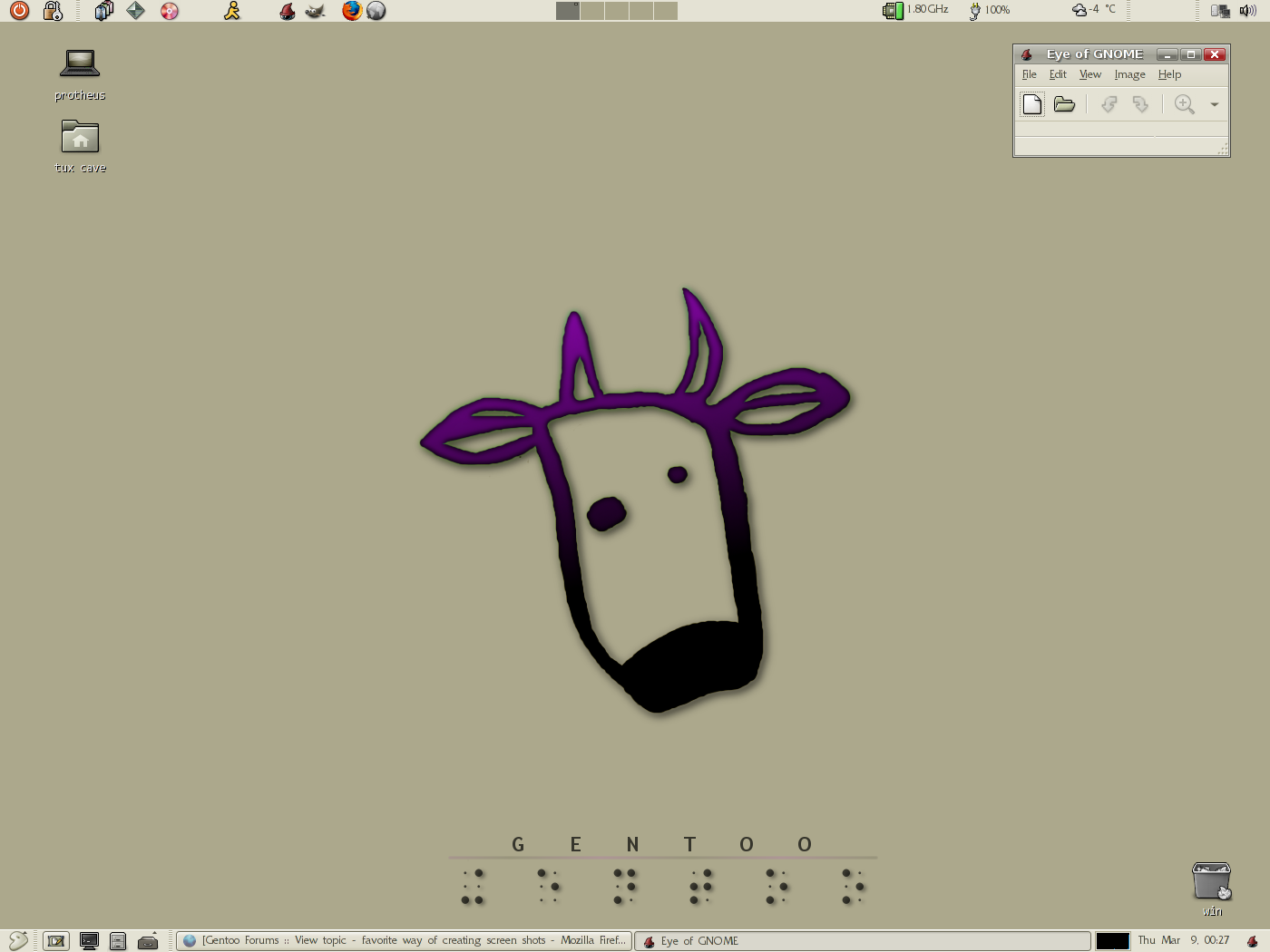
Task: Click the 1.80 GHz CPU frequency text
Action: [928, 9]
